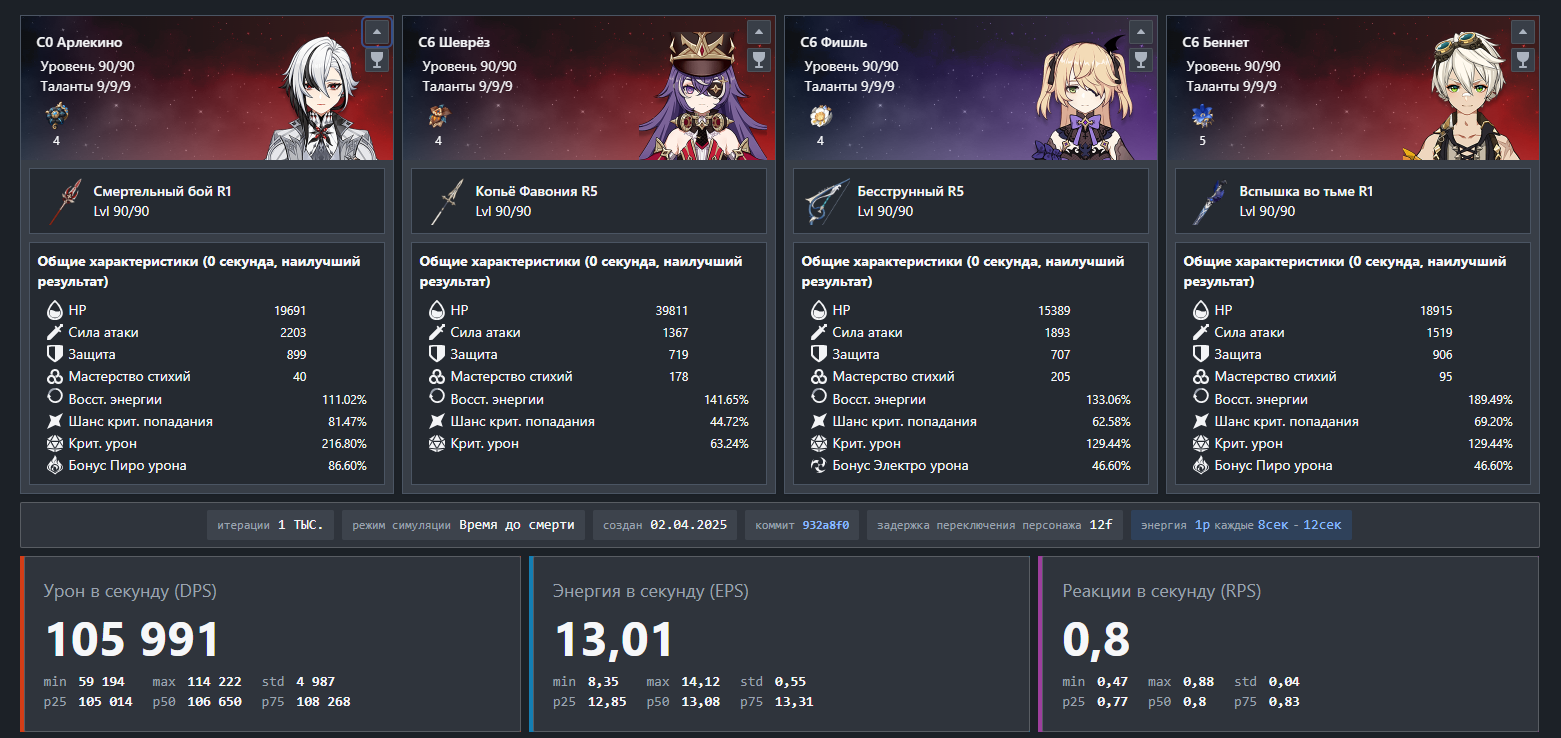This screenshot has height=738, width=1561.
Task: Click Беннет's energy recharge value 189.49%
Action: [x=1488, y=399]
